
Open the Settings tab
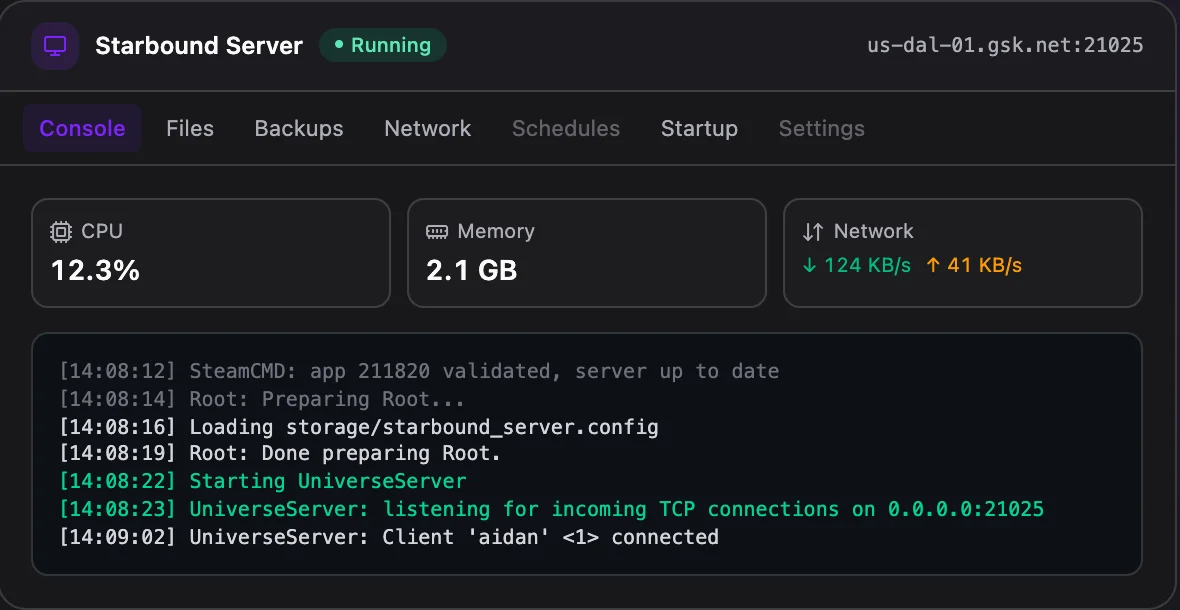click(x=821, y=129)
